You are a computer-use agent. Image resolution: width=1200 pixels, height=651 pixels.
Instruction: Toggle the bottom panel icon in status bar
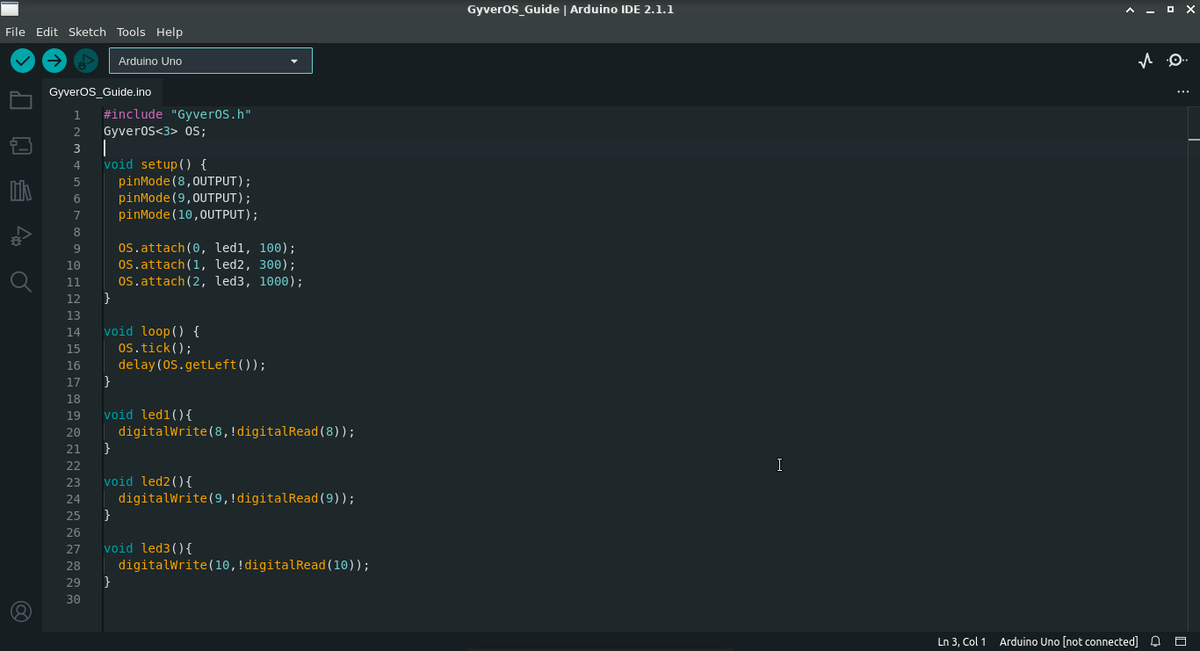[x=1180, y=641]
